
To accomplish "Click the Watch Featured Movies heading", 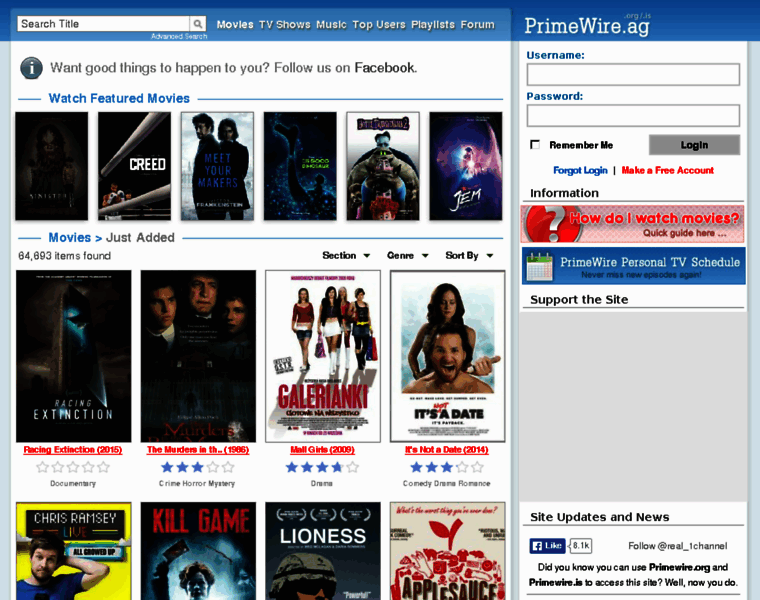I will click(119, 98).
